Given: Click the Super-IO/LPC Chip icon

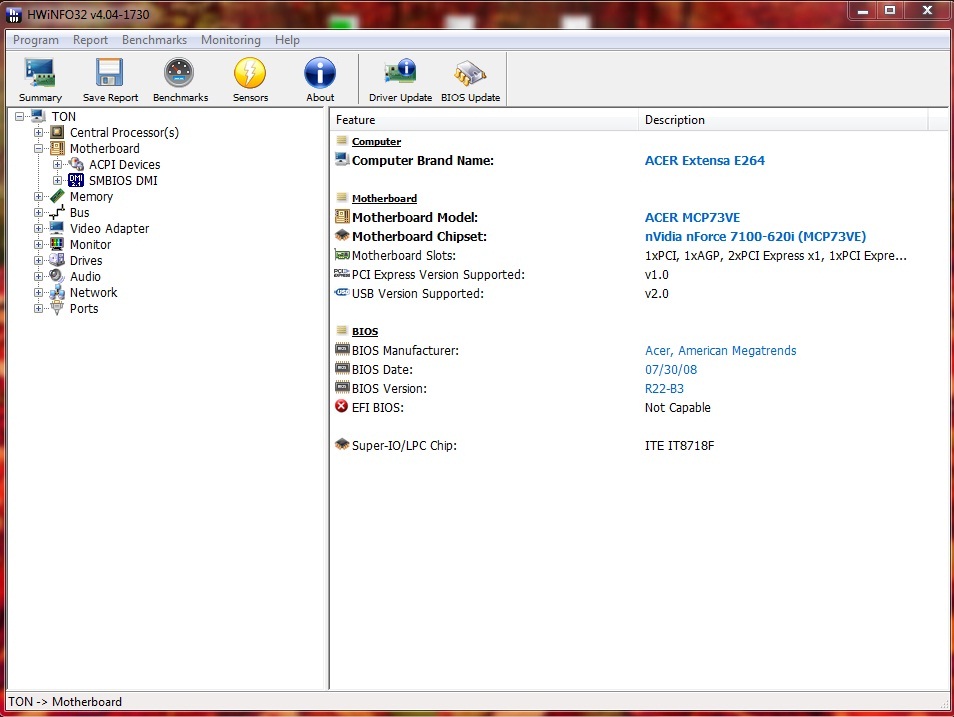Looking at the screenshot, I should [x=342, y=444].
